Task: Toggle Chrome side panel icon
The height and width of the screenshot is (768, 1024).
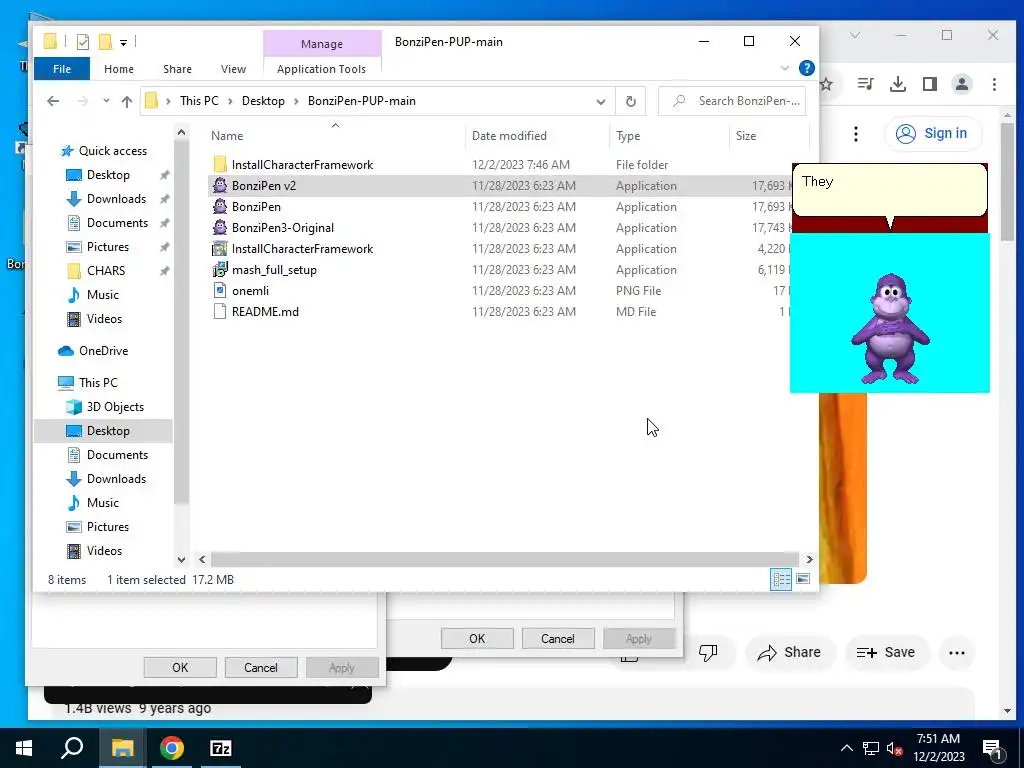Action: click(x=930, y=84)
